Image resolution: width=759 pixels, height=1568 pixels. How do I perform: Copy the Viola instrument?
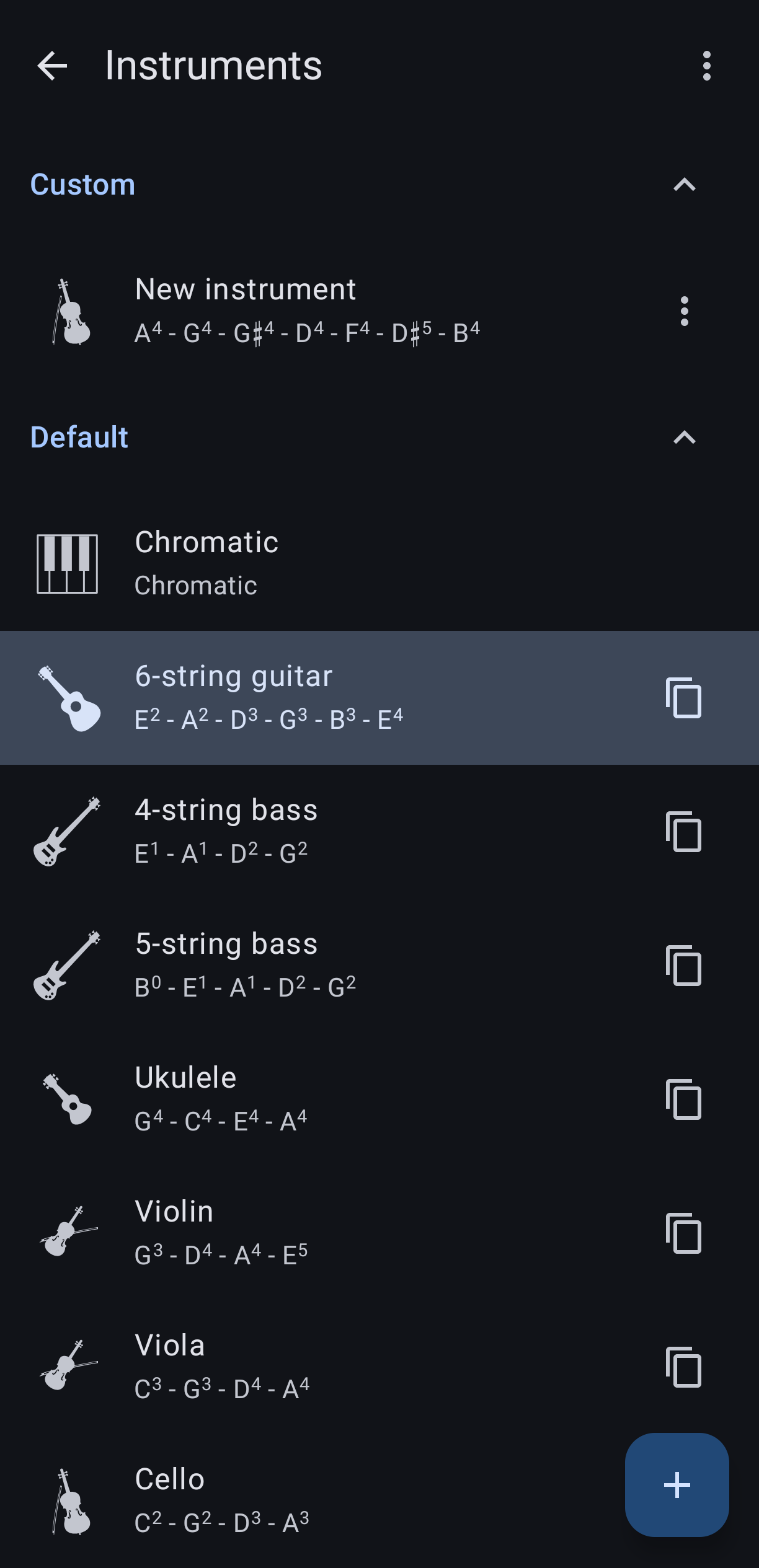click(x=683, y=1367)
